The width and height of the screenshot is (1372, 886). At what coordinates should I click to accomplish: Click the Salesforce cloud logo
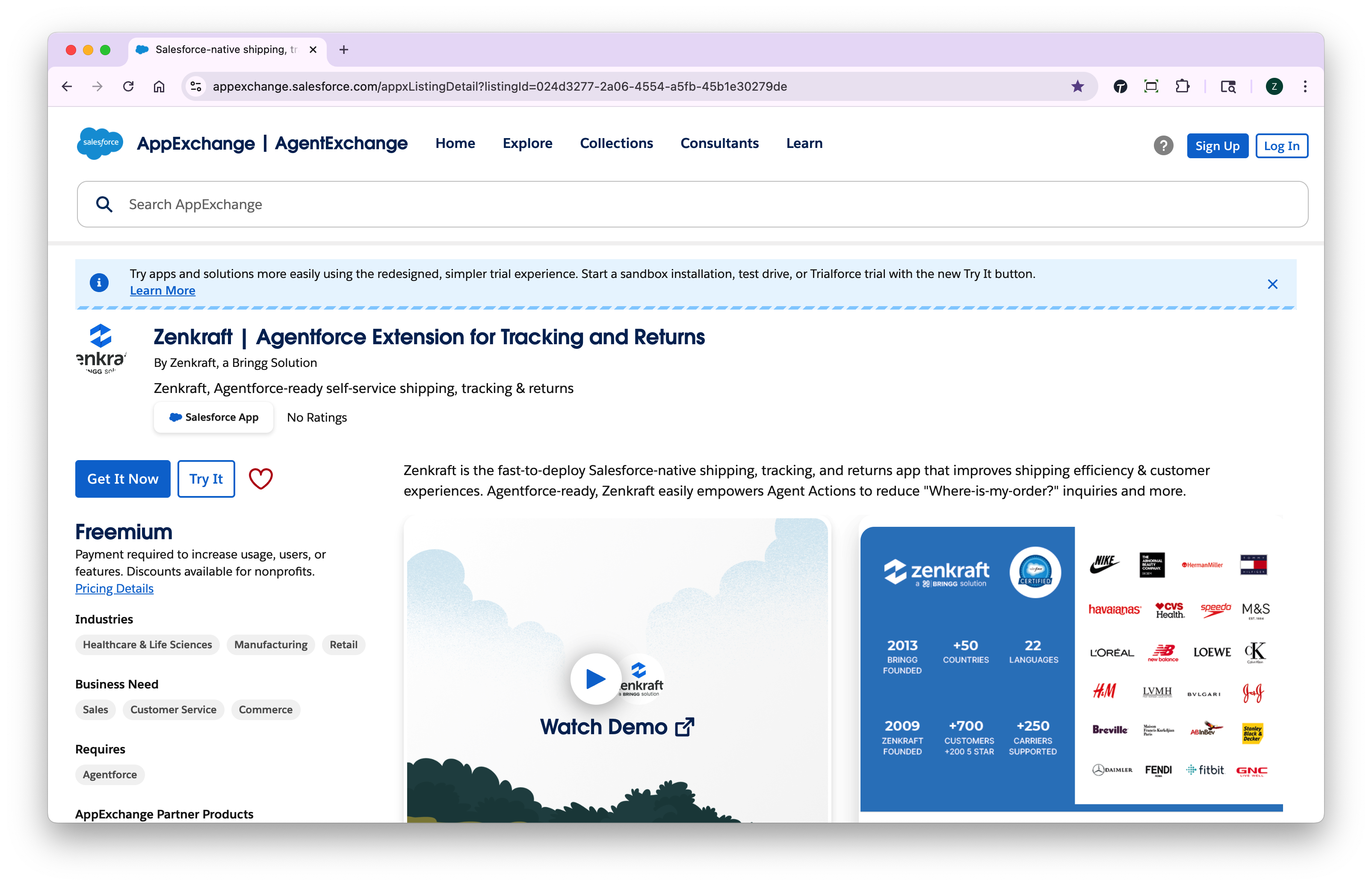100,143
